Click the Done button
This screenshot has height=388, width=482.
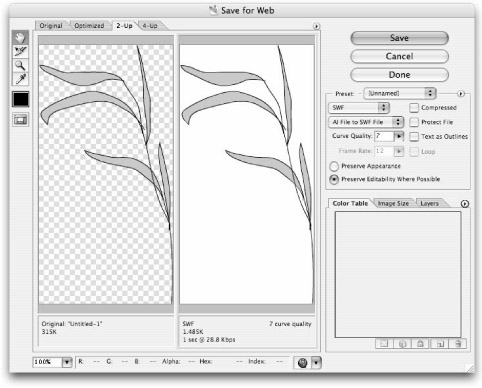pos(399,75)
